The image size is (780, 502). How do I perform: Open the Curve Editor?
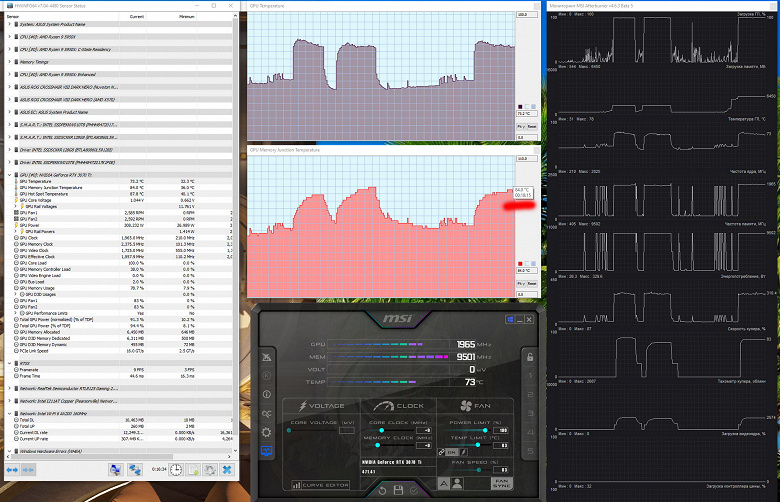320,485
